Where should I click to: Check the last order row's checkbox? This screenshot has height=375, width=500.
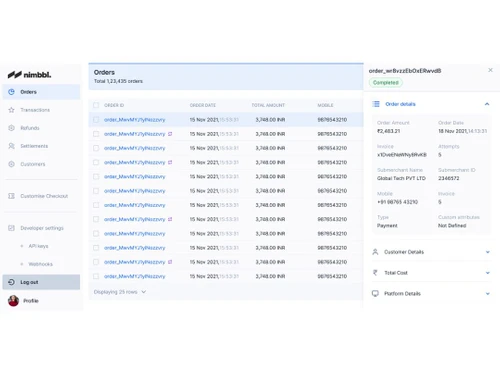[96, 276]
